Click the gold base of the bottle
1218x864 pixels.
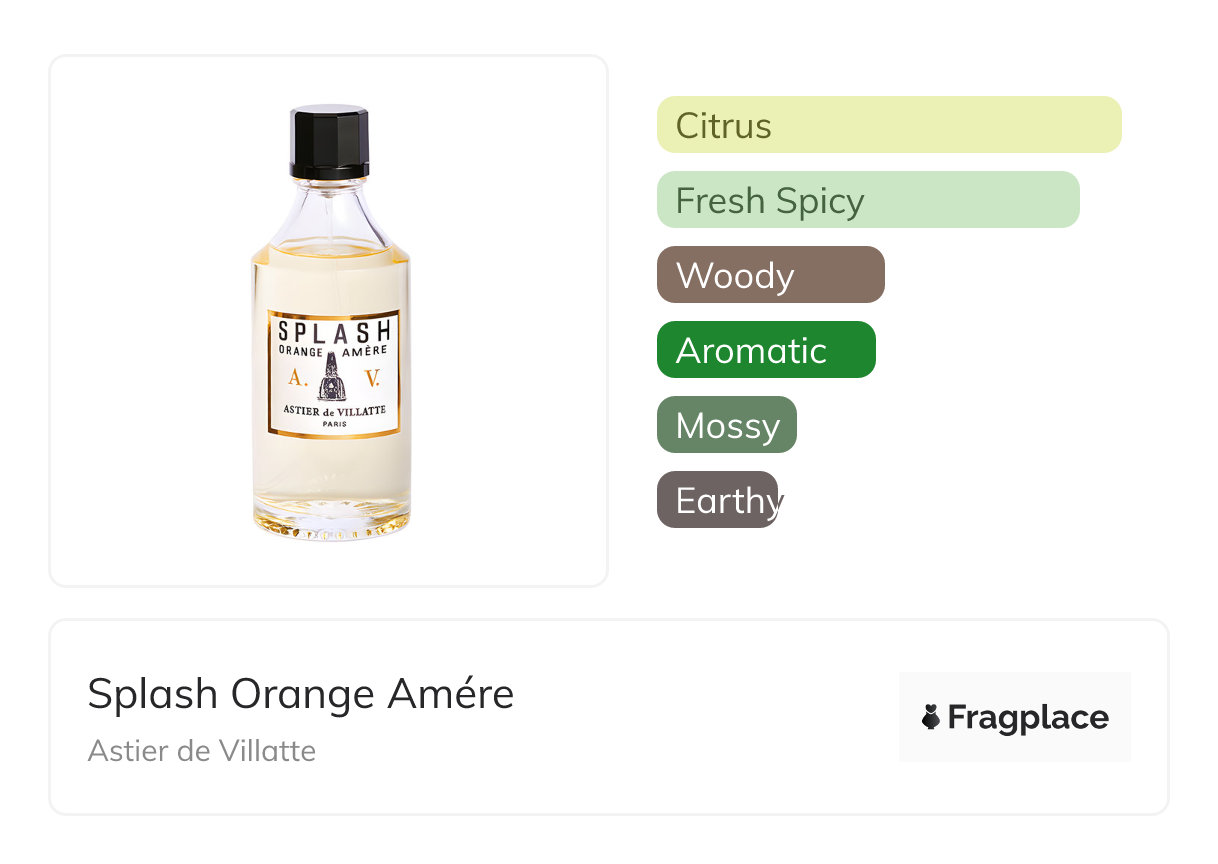pos(331,525)
